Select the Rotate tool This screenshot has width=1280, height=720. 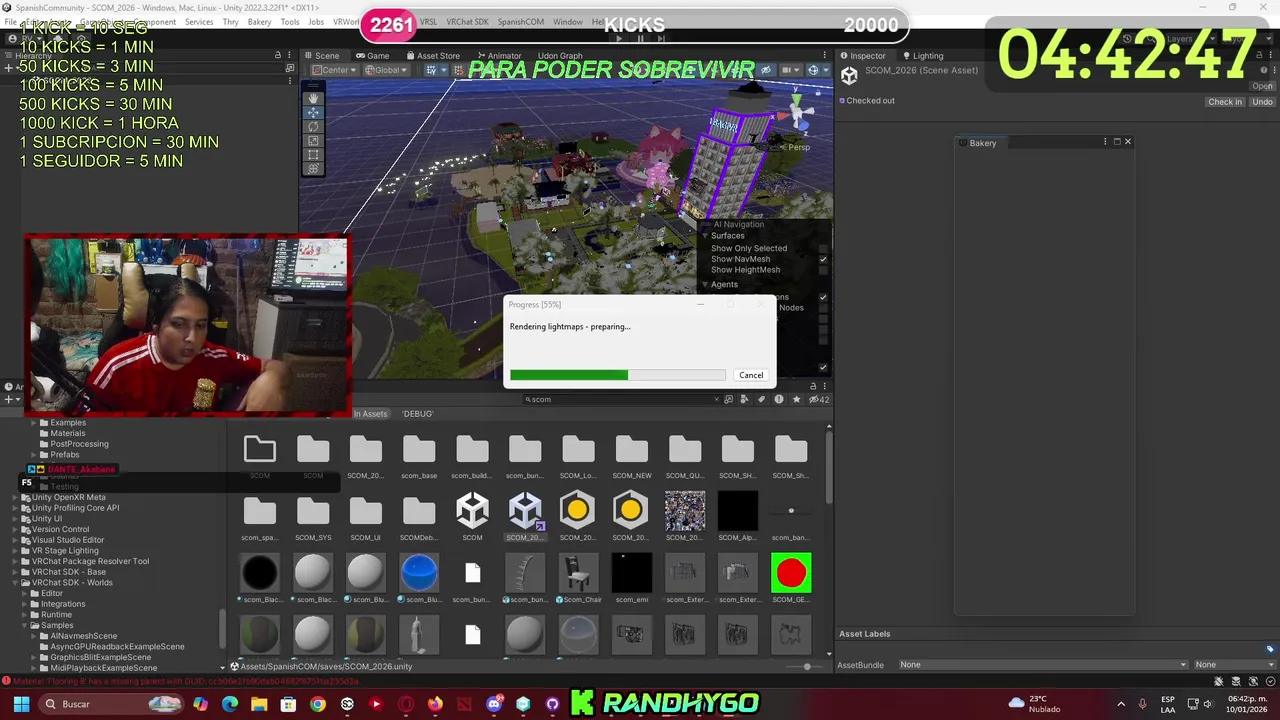313,126
